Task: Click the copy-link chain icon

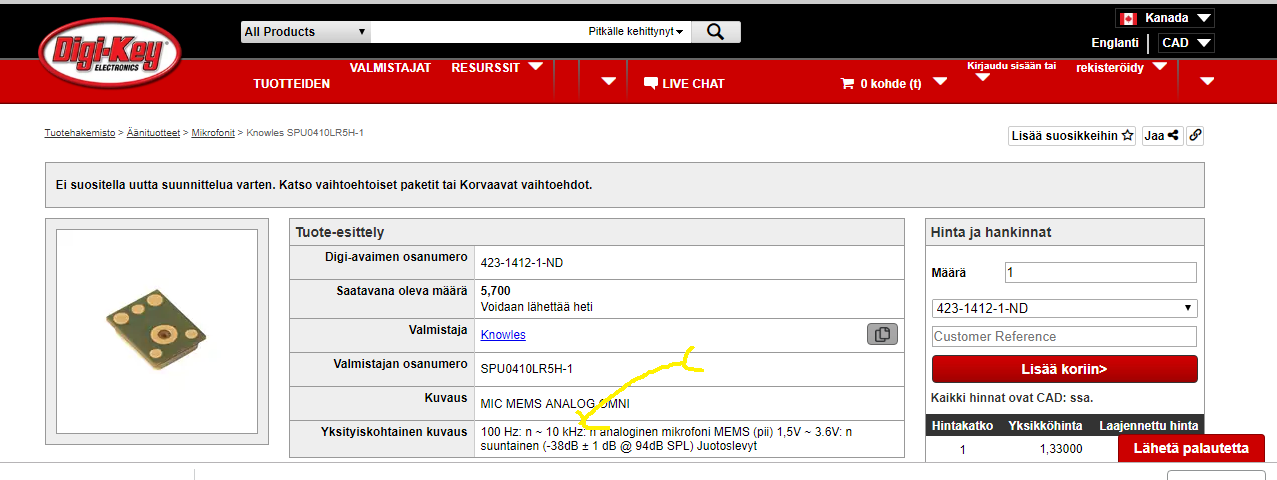Action: (1195, 136)
